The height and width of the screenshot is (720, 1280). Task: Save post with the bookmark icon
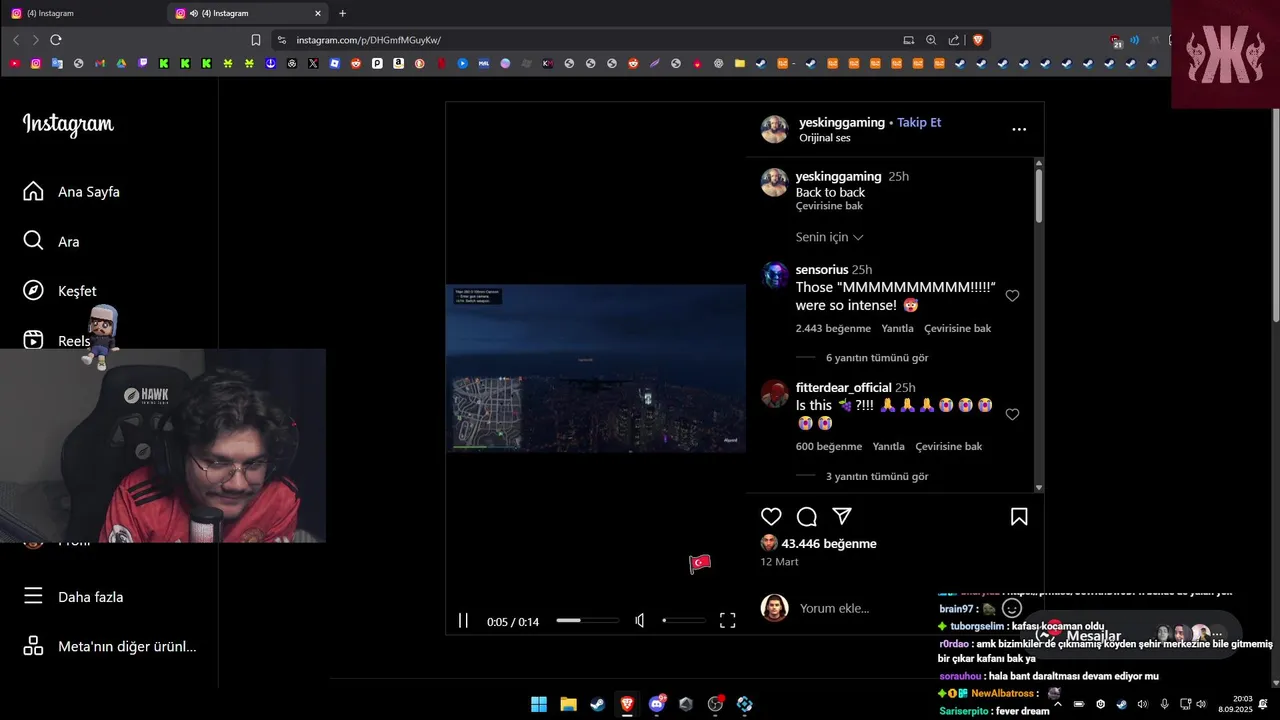[1019, 516]
